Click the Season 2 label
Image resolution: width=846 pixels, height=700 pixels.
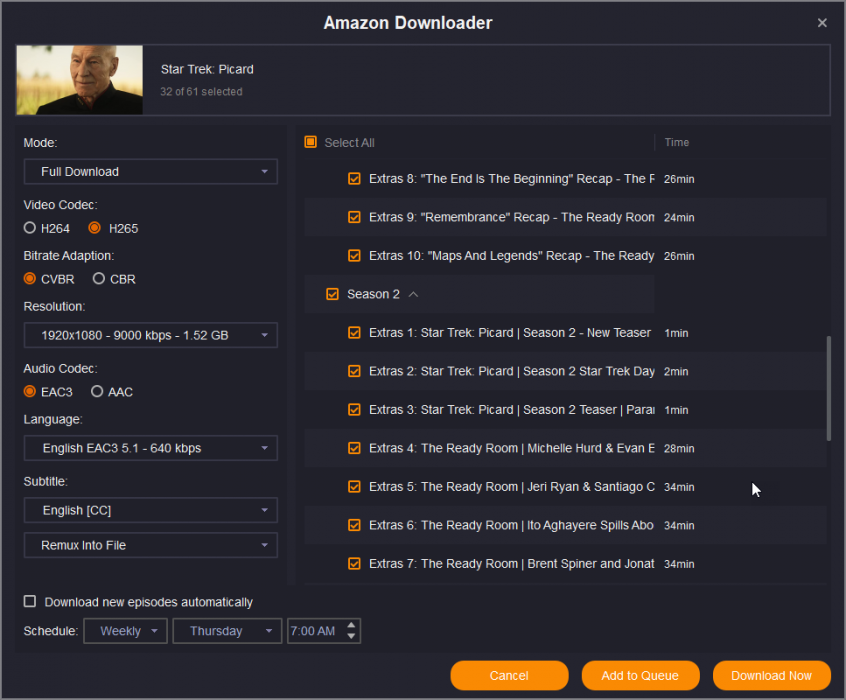pos(373,294)
